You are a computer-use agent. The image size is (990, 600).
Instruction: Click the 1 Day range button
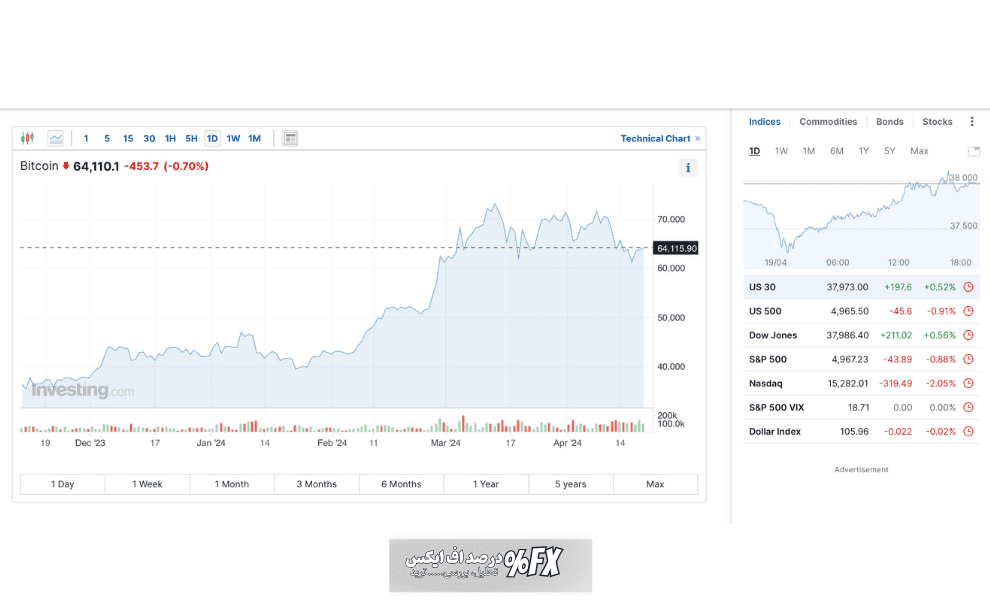[63, 484]
